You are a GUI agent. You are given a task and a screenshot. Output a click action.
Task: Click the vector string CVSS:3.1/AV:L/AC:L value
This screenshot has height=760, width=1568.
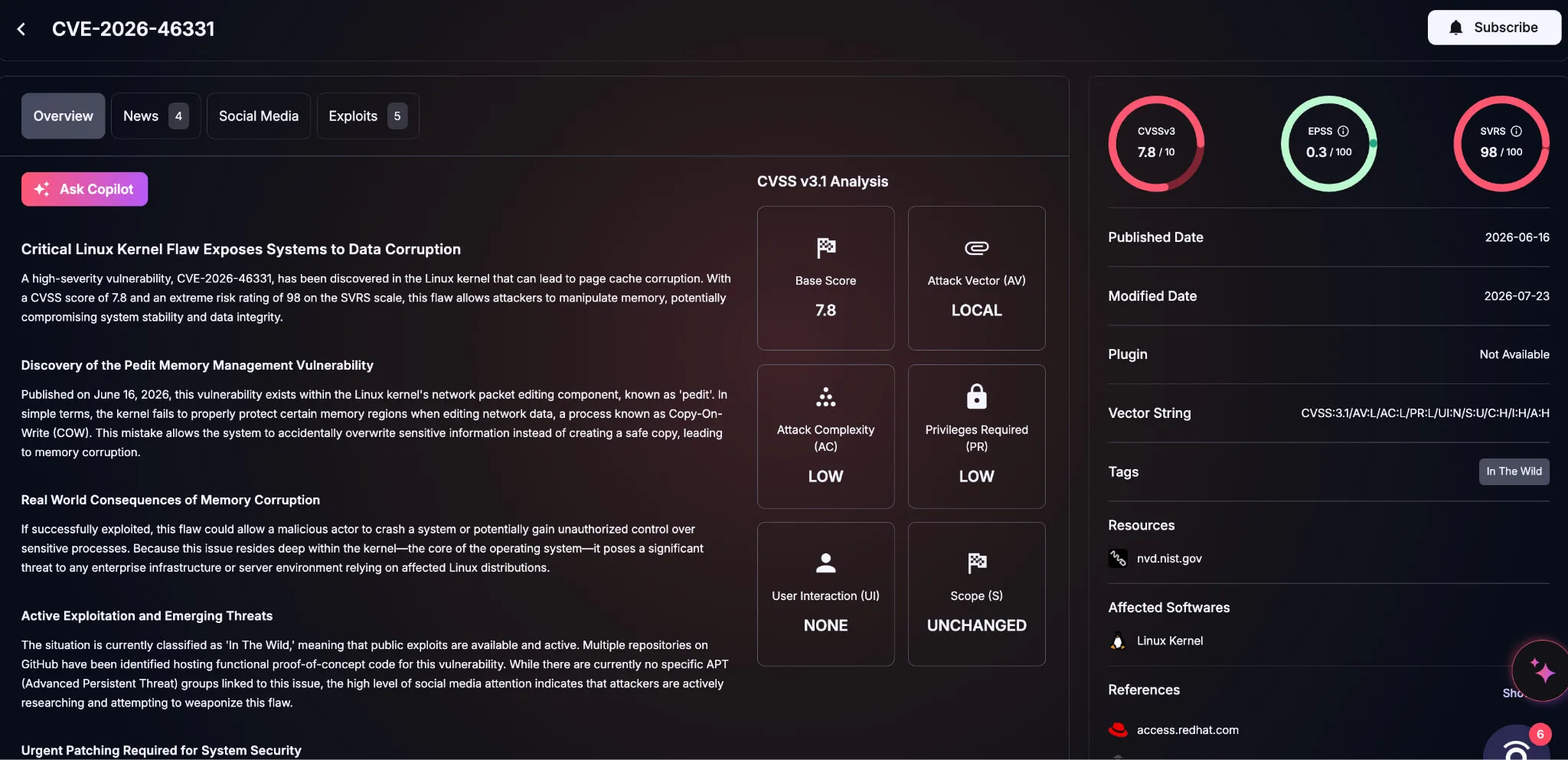coord(1425,413)
